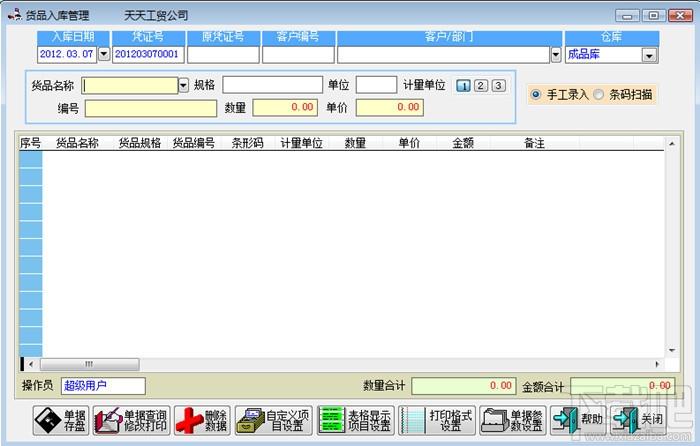Screen dimensions: 700x446
Task: Click the 数量 column header
Action: (355, 143)
